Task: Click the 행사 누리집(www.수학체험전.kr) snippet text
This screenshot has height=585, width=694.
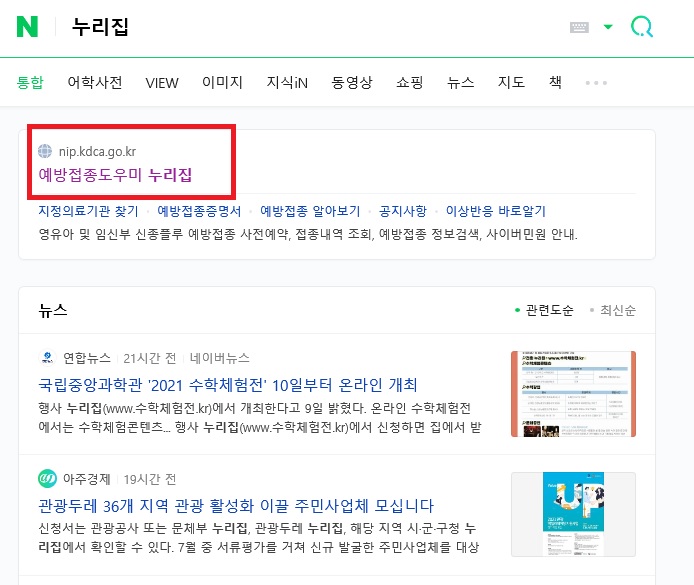Action: coord(260,417)
